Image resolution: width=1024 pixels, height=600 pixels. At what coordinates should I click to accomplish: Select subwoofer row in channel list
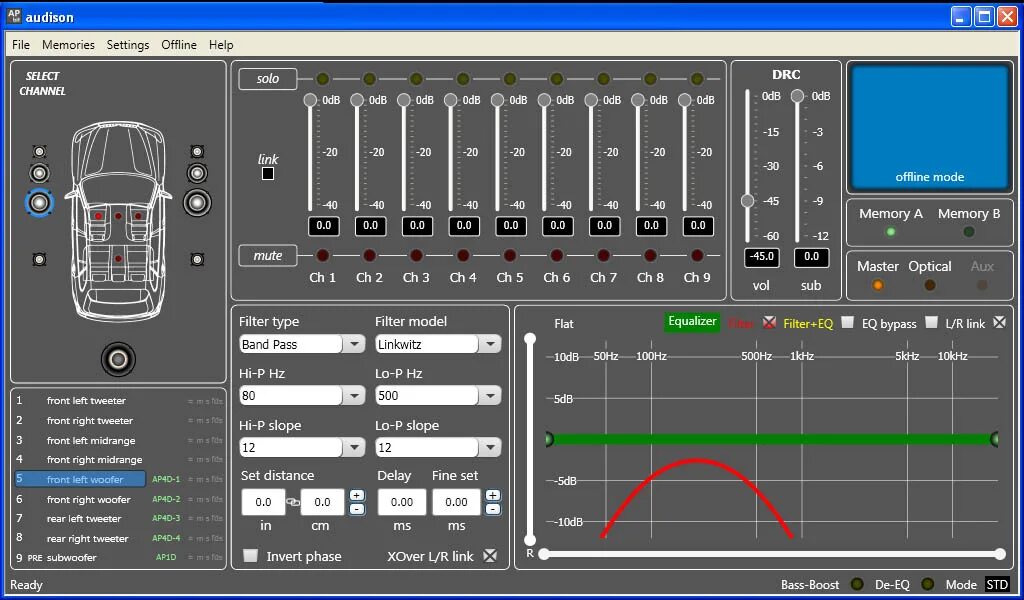click(x=119, y=558)
